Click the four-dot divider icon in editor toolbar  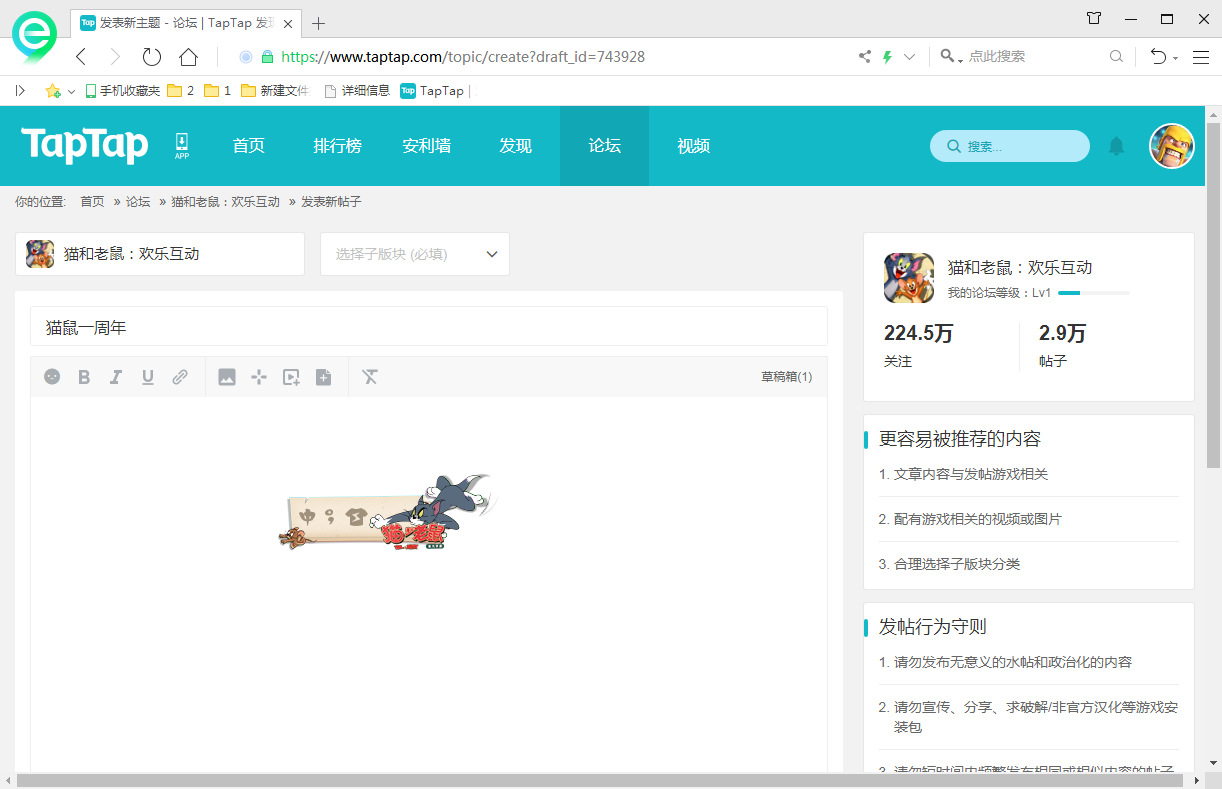[259, 377]
